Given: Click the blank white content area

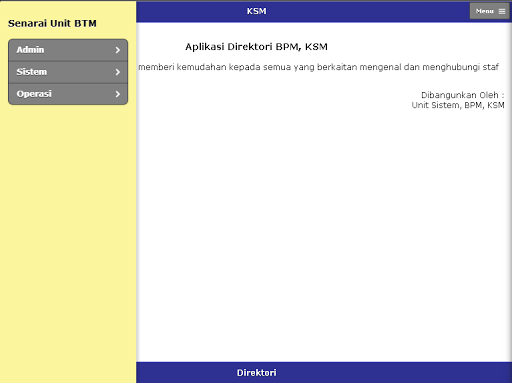Looking at the screenshot, I should [323, 233].
